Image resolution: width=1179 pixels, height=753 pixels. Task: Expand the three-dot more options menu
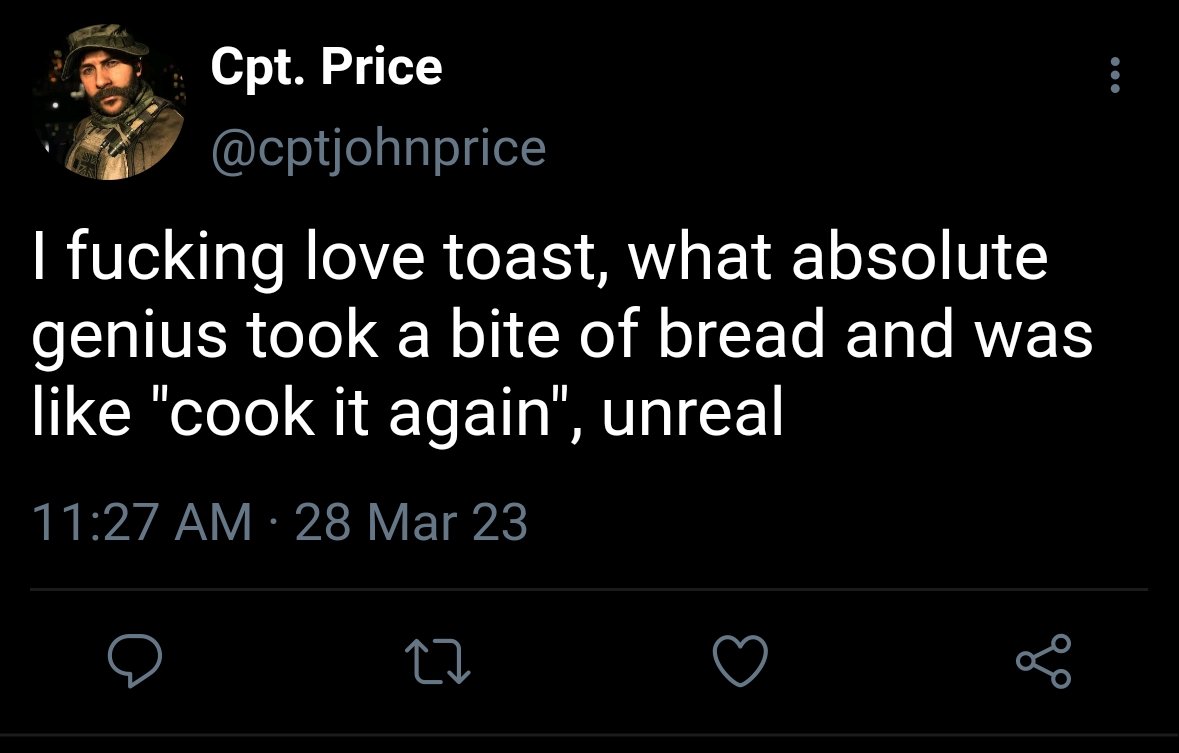coord(1115,74)
